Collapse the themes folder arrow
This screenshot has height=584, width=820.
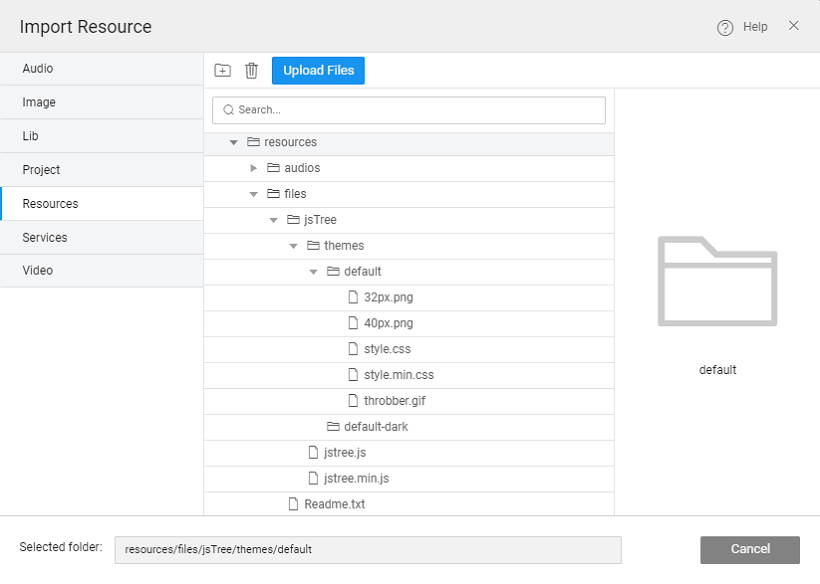pyautogui.click(x=294, y=246)
